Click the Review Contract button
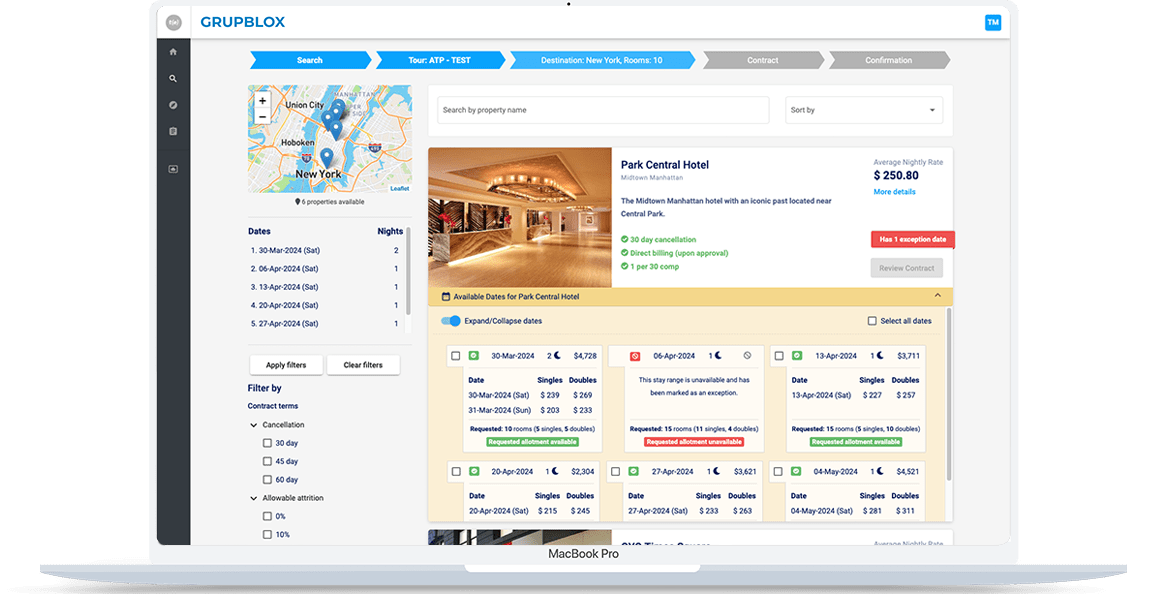Image resolution: width=1175 pixels, height=594 pixels. click(907, 268)
